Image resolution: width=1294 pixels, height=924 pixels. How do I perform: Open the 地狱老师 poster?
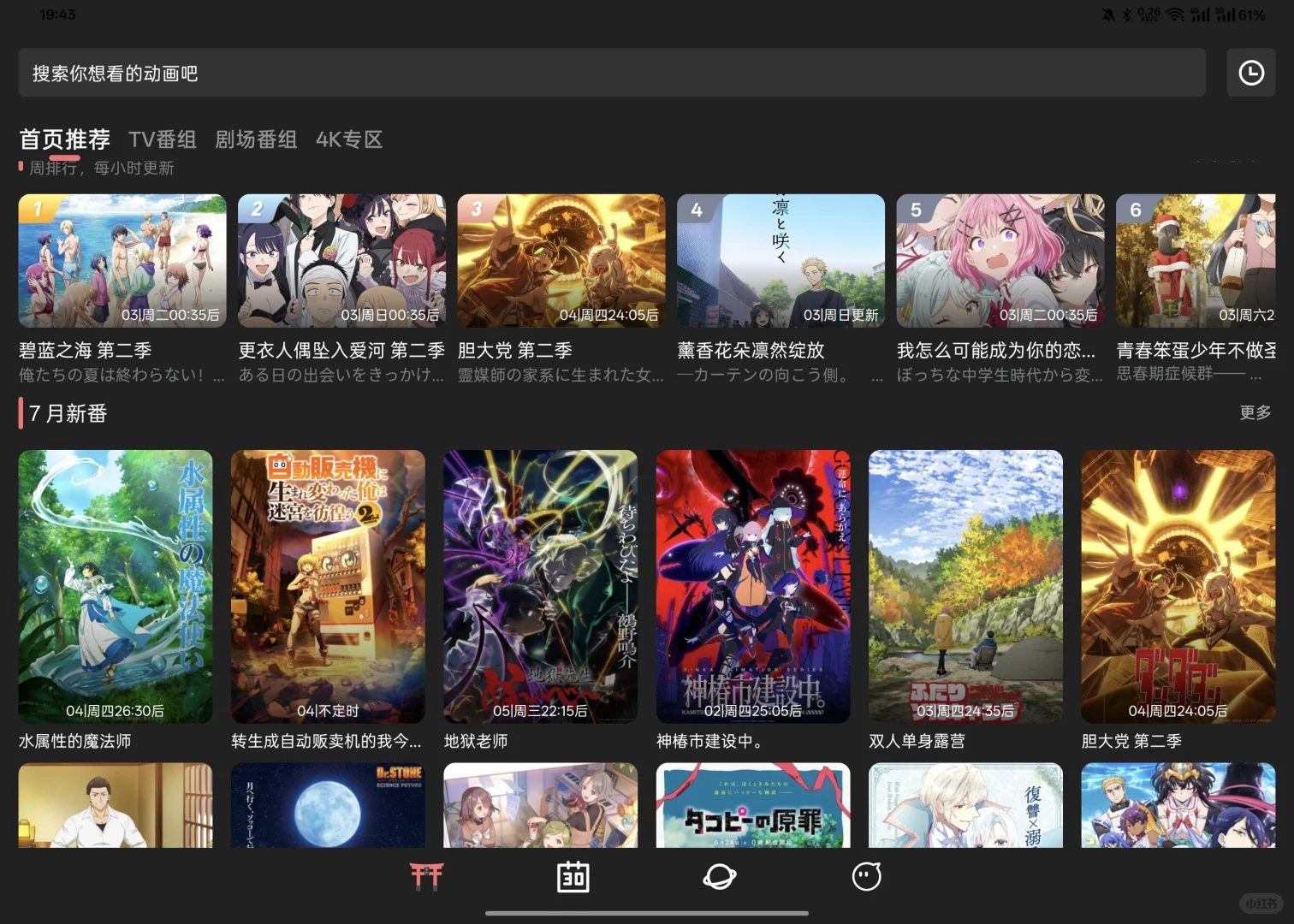pos(540,588)
